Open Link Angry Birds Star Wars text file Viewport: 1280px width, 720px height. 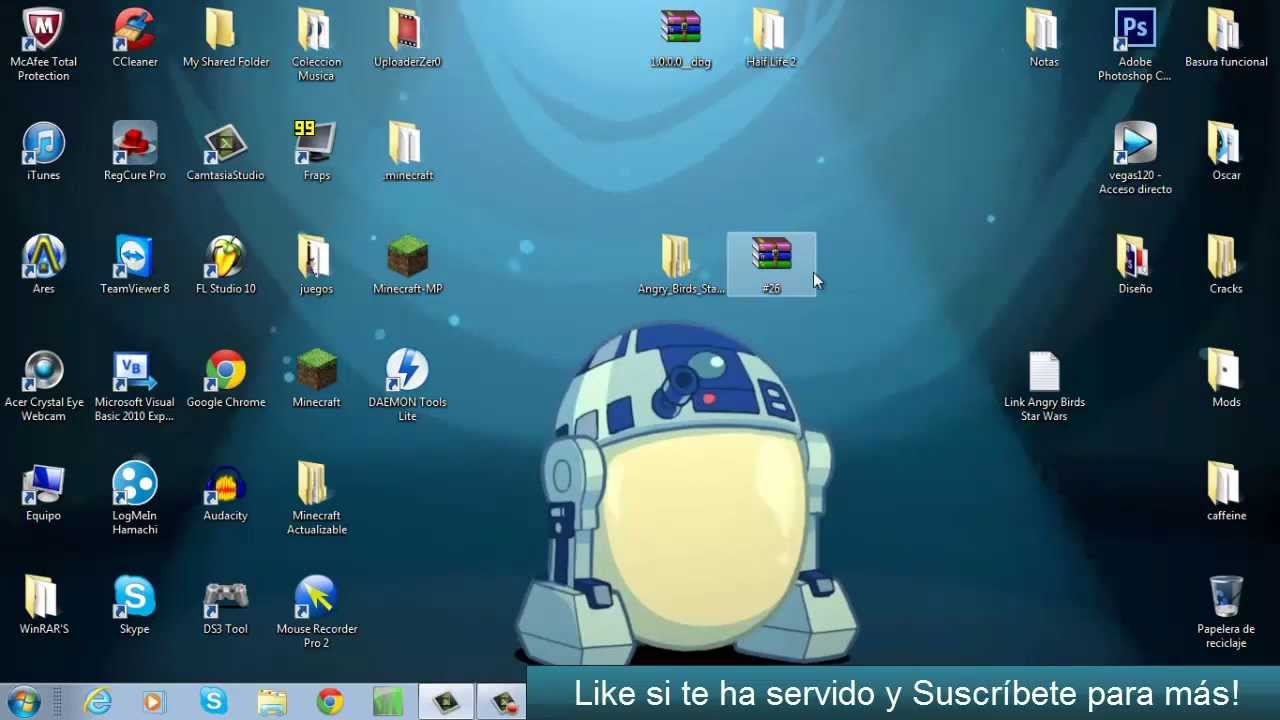[x=1044, y=385]
